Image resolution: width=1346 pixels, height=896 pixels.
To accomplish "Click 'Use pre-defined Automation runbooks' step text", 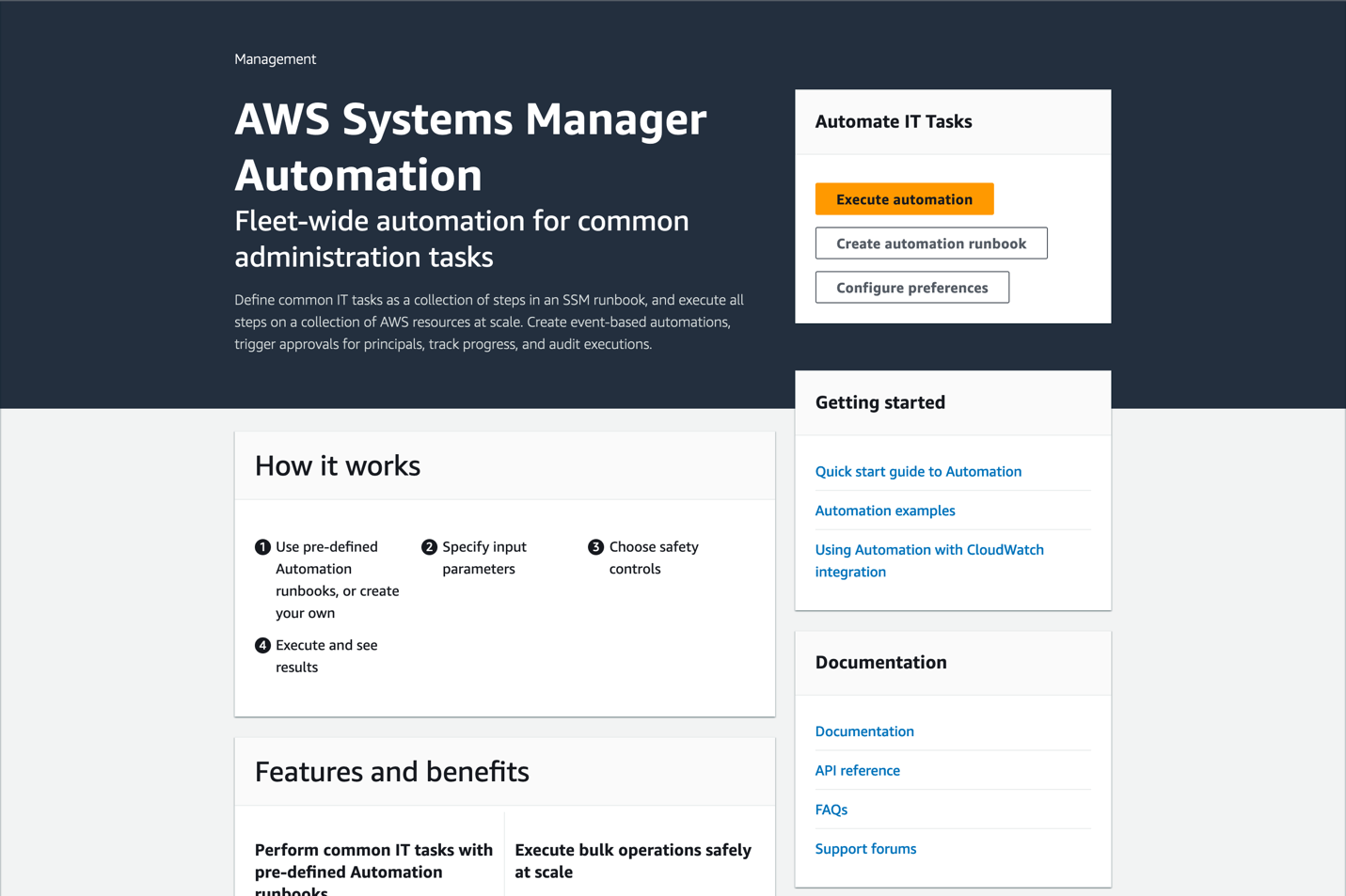I will (337, 580).
